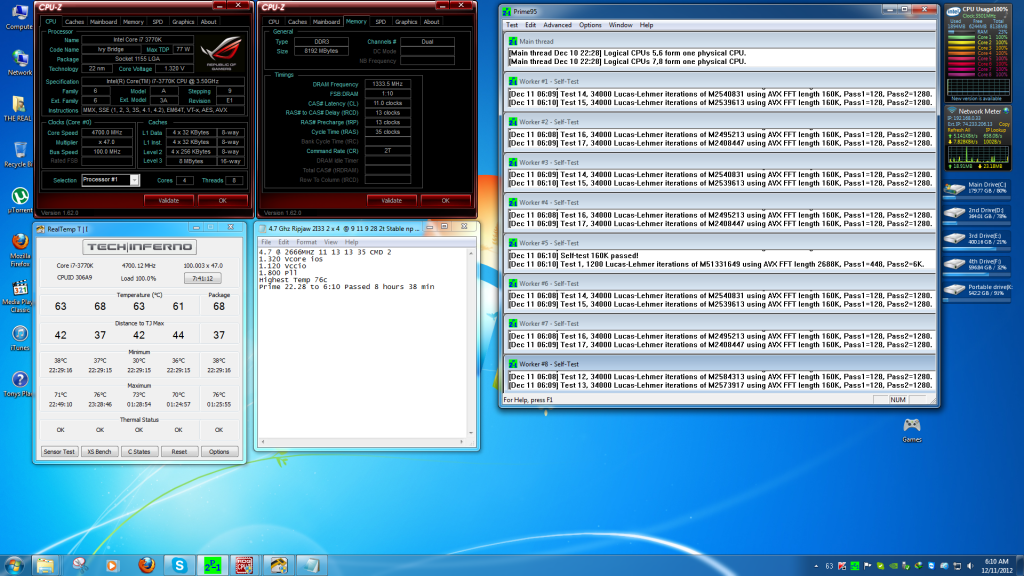
Task: Open the Recycle Bin desktop icon
Action: (x=18, y=155)
